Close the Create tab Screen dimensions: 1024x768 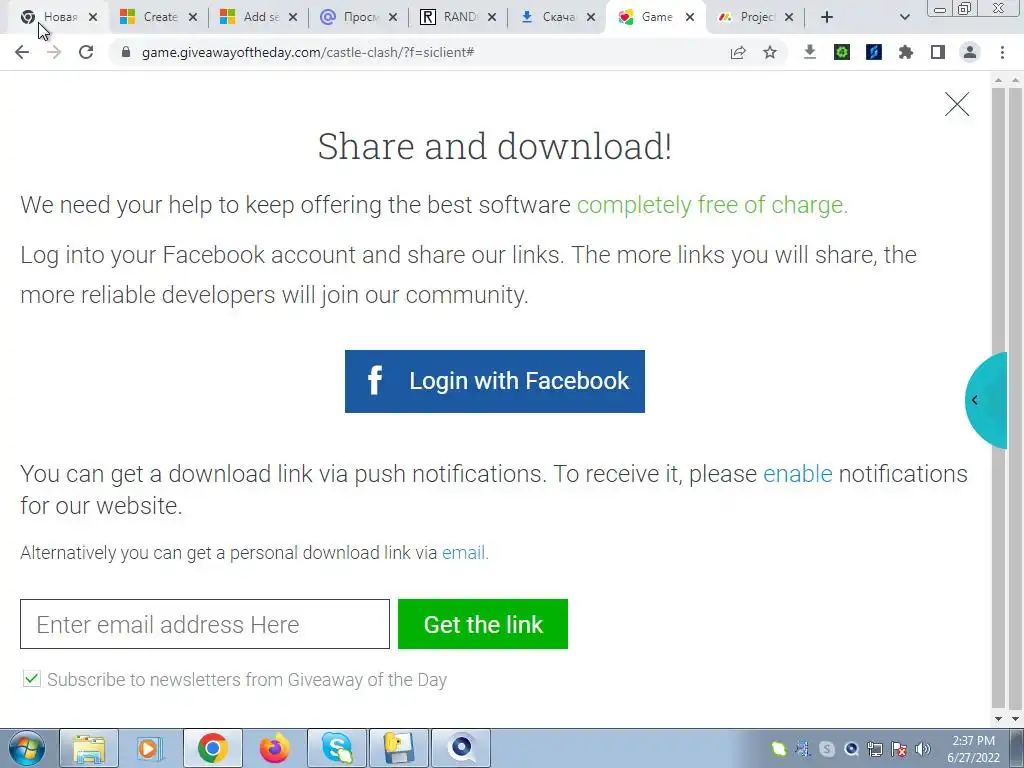coord(193,17)
